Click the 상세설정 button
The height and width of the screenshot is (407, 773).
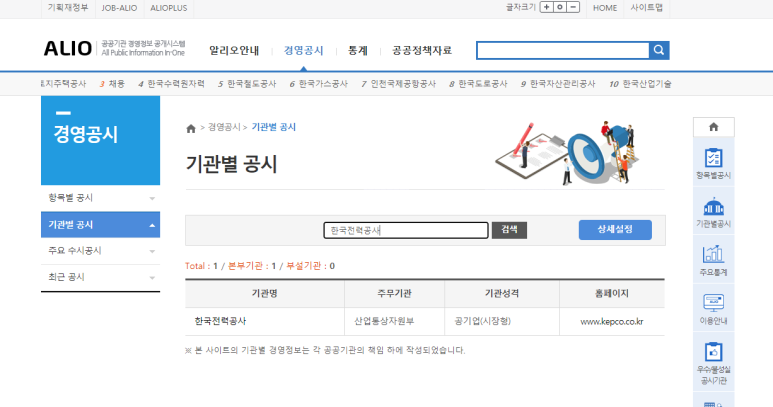pos(615,230)
